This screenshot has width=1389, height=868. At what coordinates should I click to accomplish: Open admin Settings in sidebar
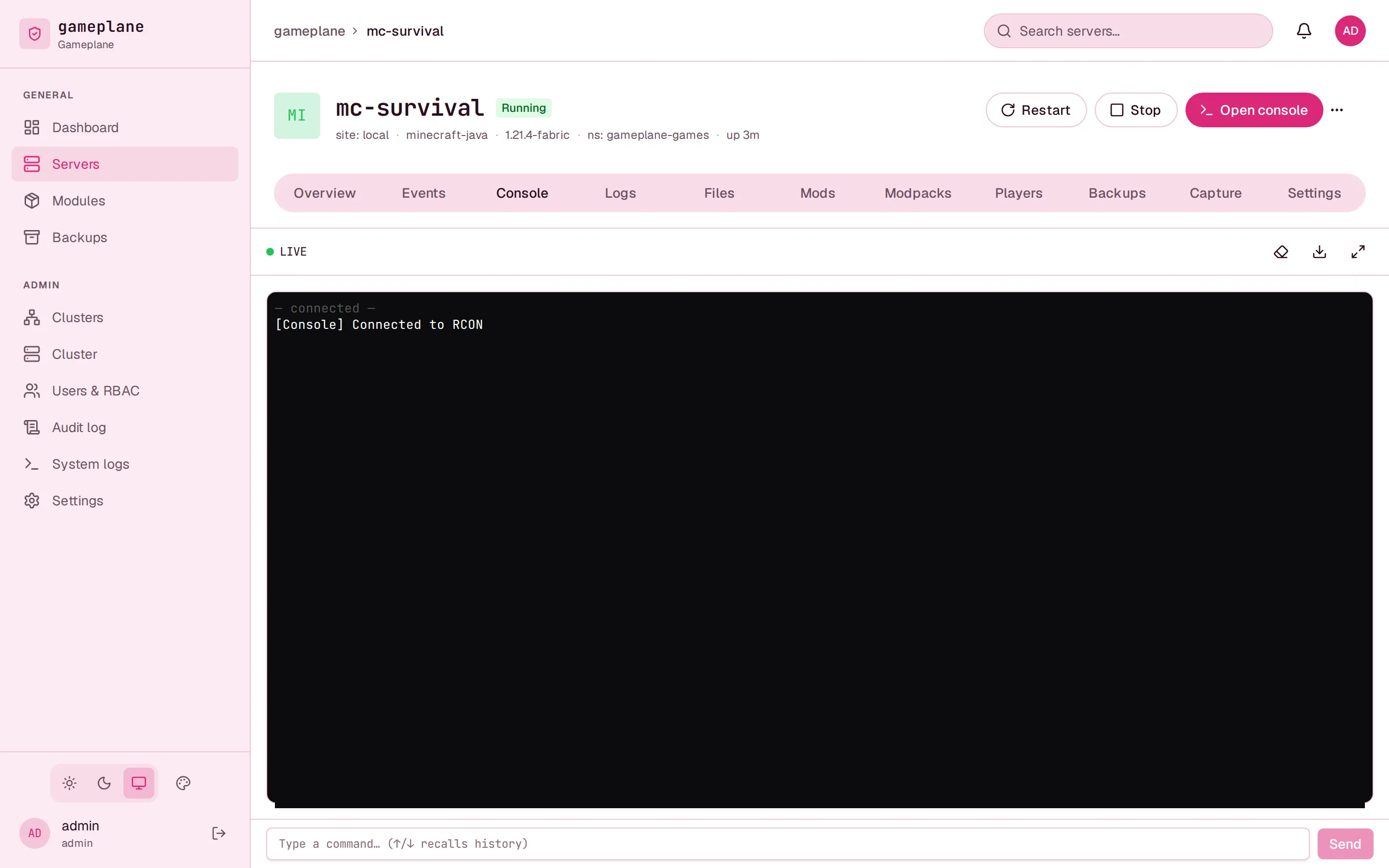click(x=124, y=501)
